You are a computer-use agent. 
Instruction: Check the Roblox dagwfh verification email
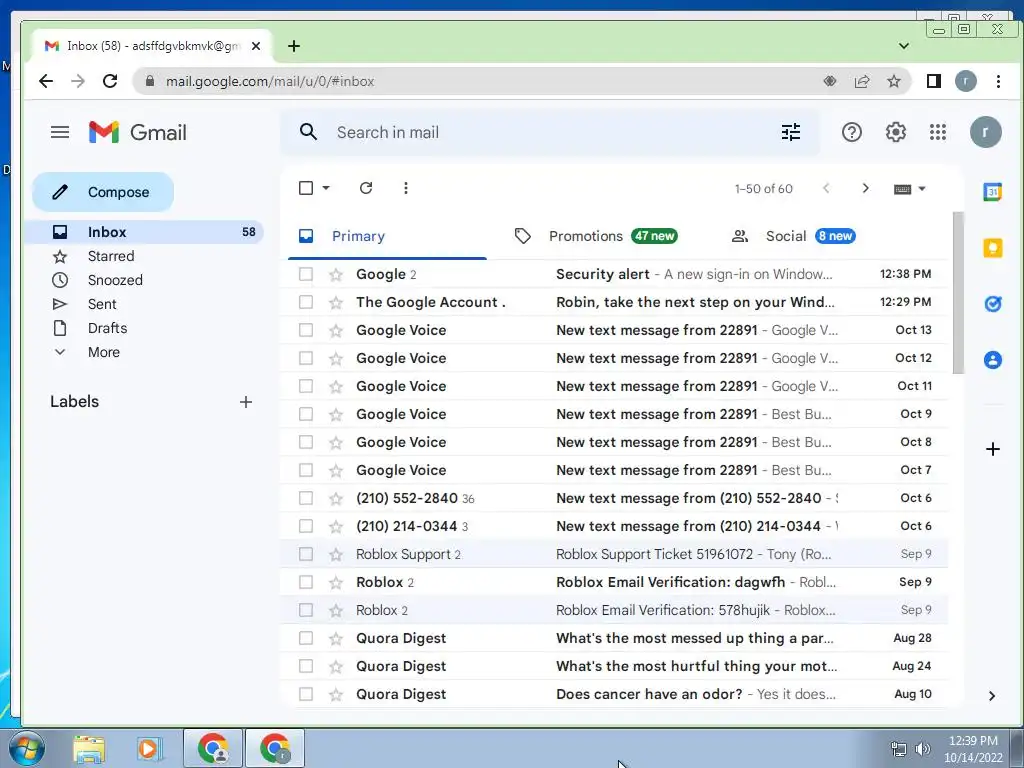tap(306, 583)
